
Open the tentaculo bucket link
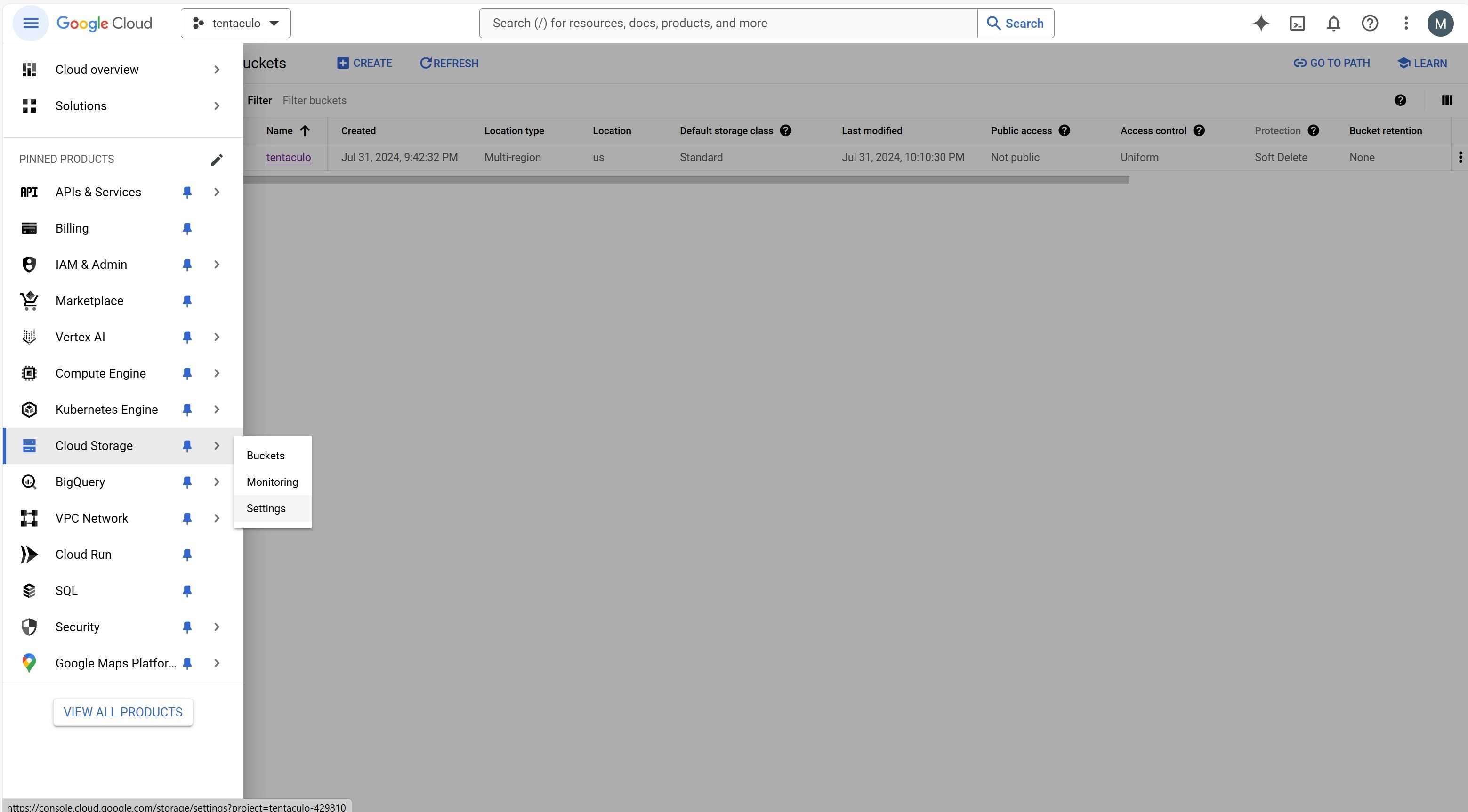point(288,157)
